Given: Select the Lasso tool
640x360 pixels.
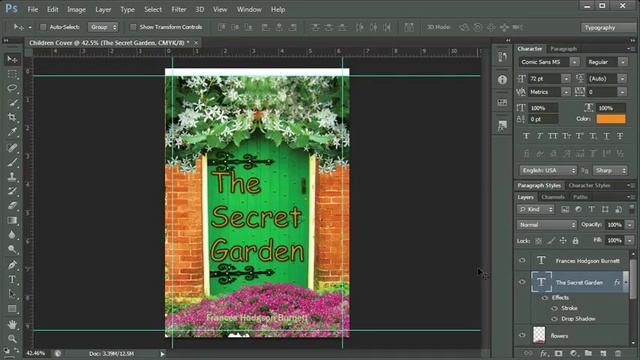Looking at the screenshot, I should click(x=12, y=89).
